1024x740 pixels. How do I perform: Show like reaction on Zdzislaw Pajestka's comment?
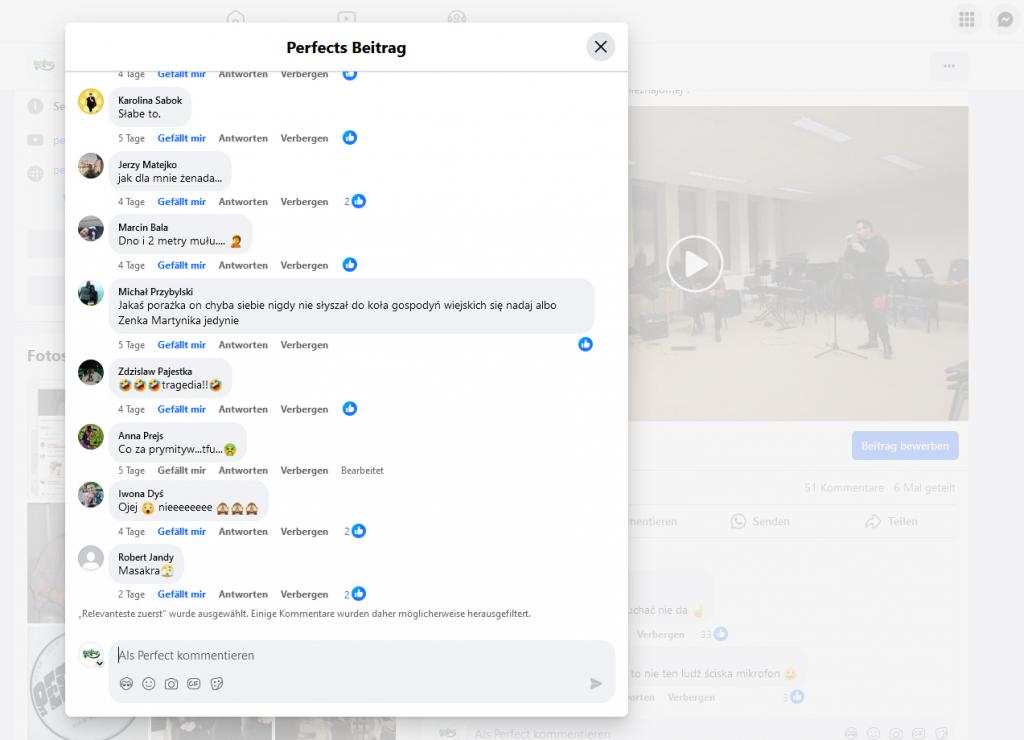click(x=350, y=409)
